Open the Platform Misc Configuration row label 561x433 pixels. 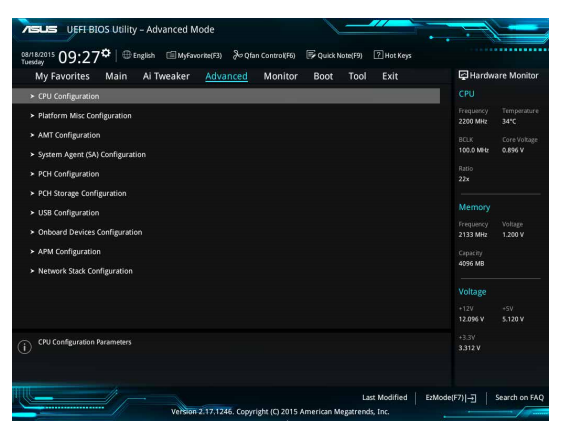[85, 116]
